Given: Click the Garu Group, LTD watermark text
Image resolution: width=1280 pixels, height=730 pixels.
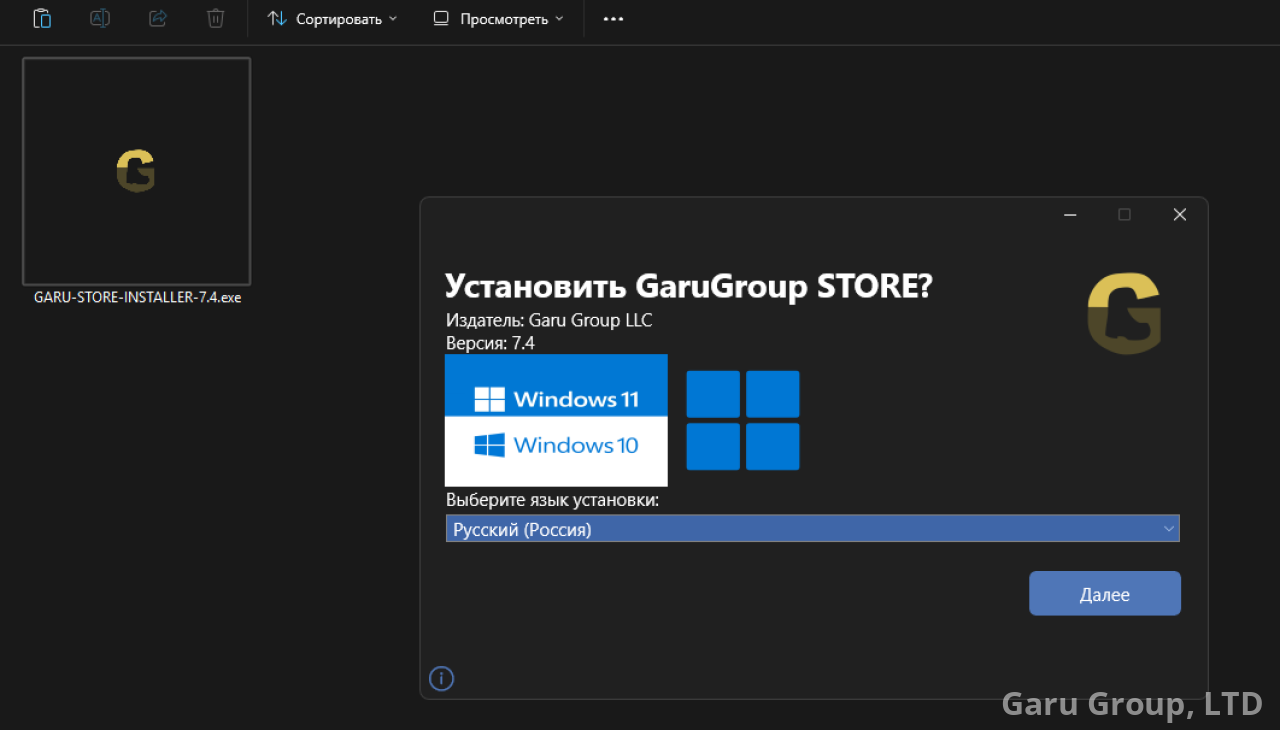Looking at the screenshot, I should pos(1132,704).
